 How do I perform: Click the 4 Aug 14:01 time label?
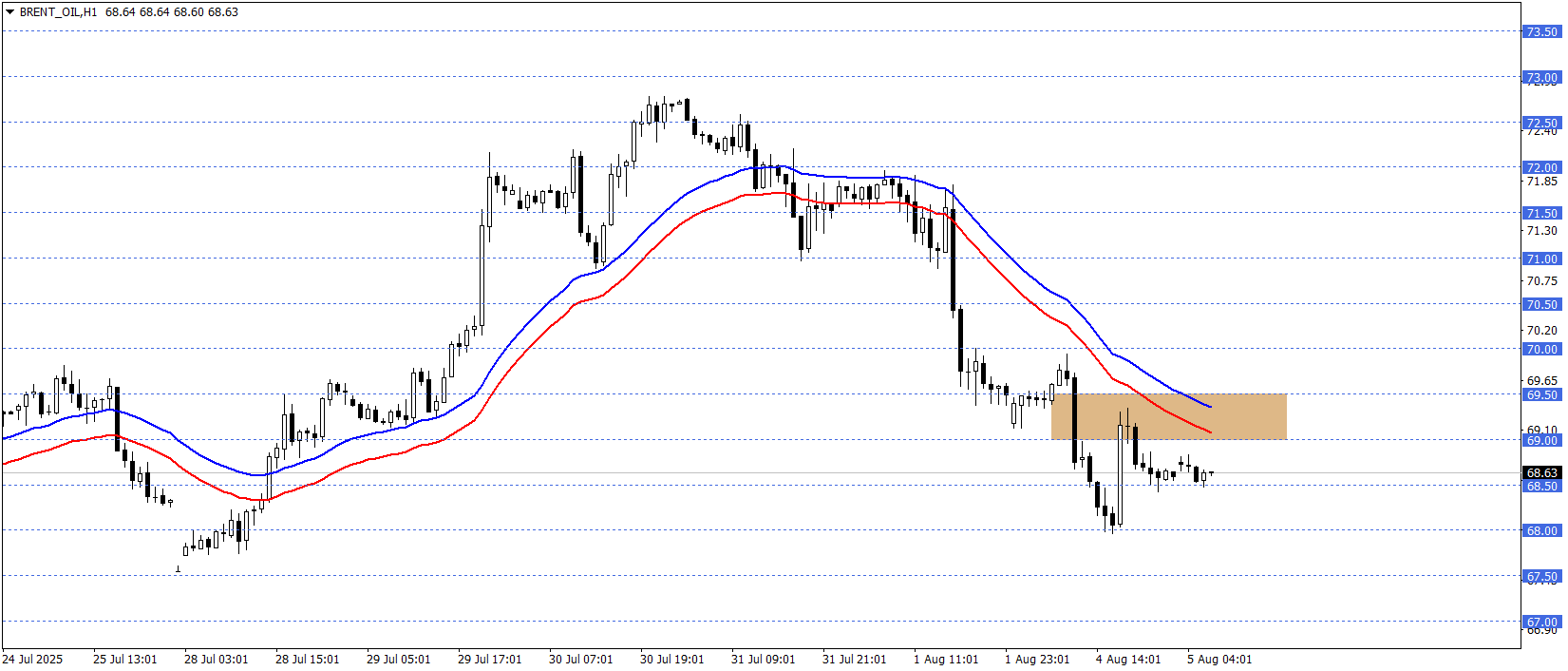[x=1128, y=659]
